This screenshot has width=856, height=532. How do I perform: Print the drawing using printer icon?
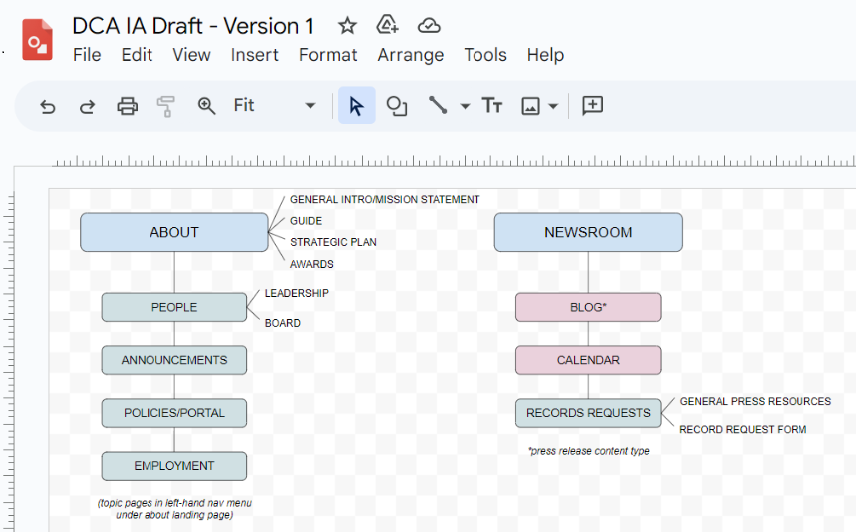[x=127, y=106]
